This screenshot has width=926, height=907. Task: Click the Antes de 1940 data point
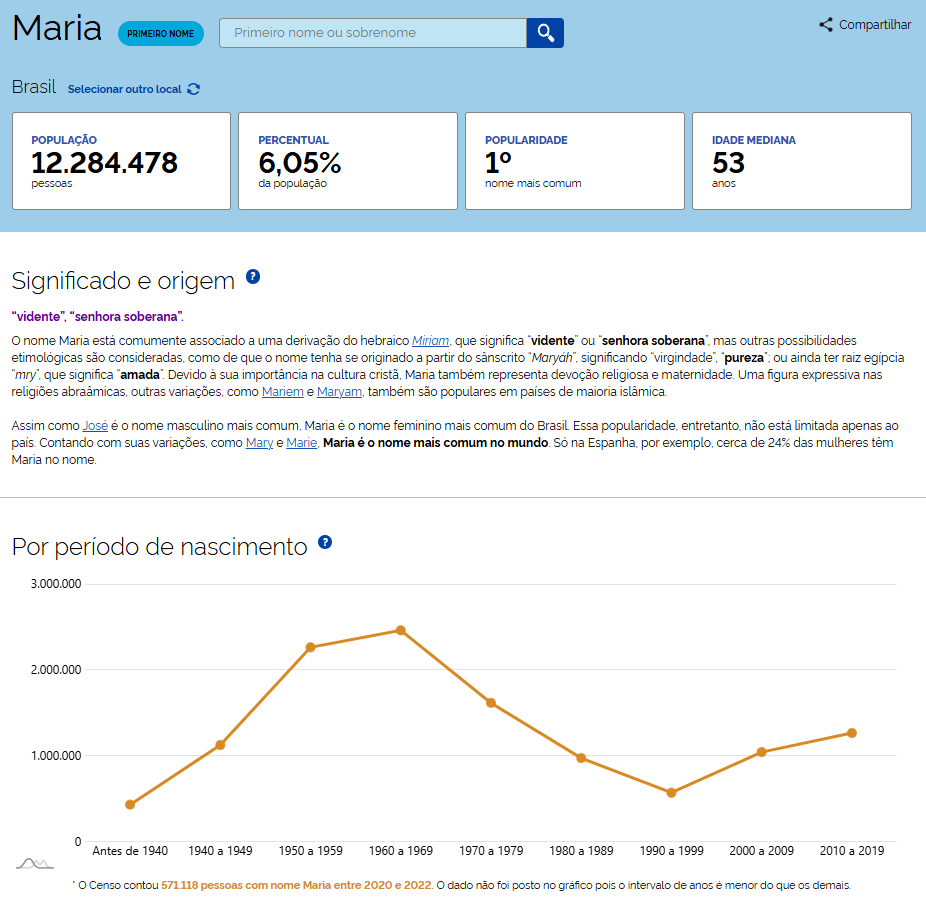click(x=130, y=804)
